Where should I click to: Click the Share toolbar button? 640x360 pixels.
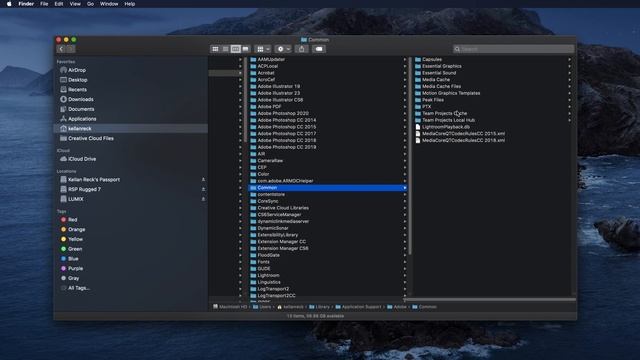(302, 49)
